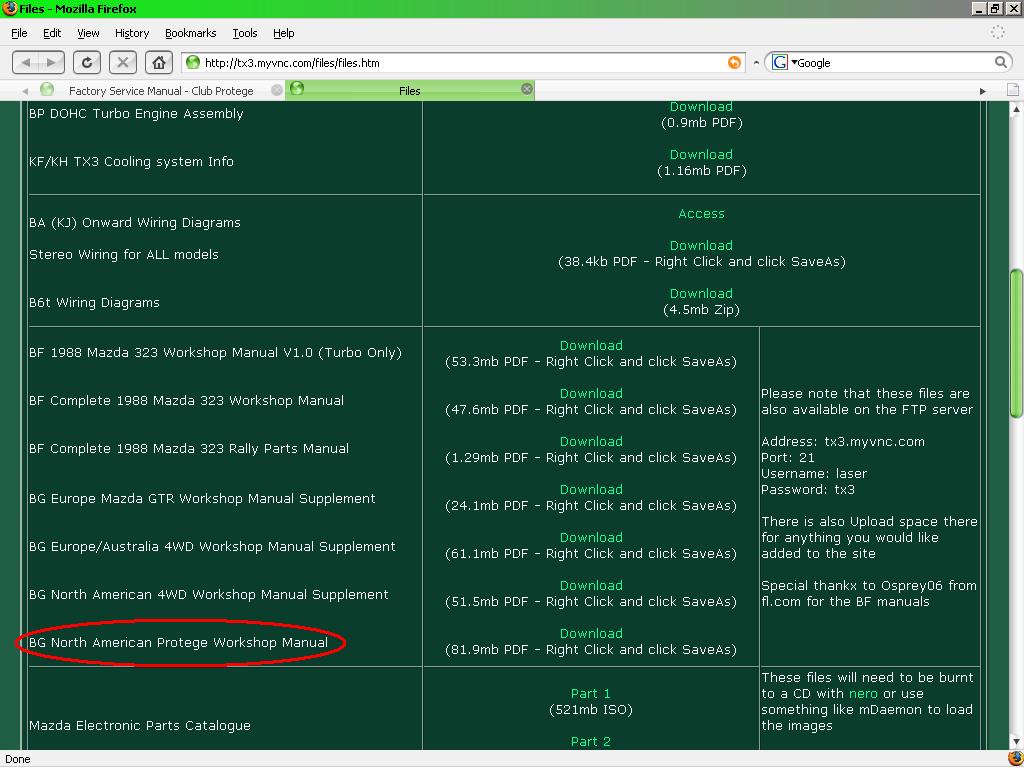This screenshot has width=1024, height=768.
Task: Open Part 2 of the Parts Catalogue
Action: [590, 742]
